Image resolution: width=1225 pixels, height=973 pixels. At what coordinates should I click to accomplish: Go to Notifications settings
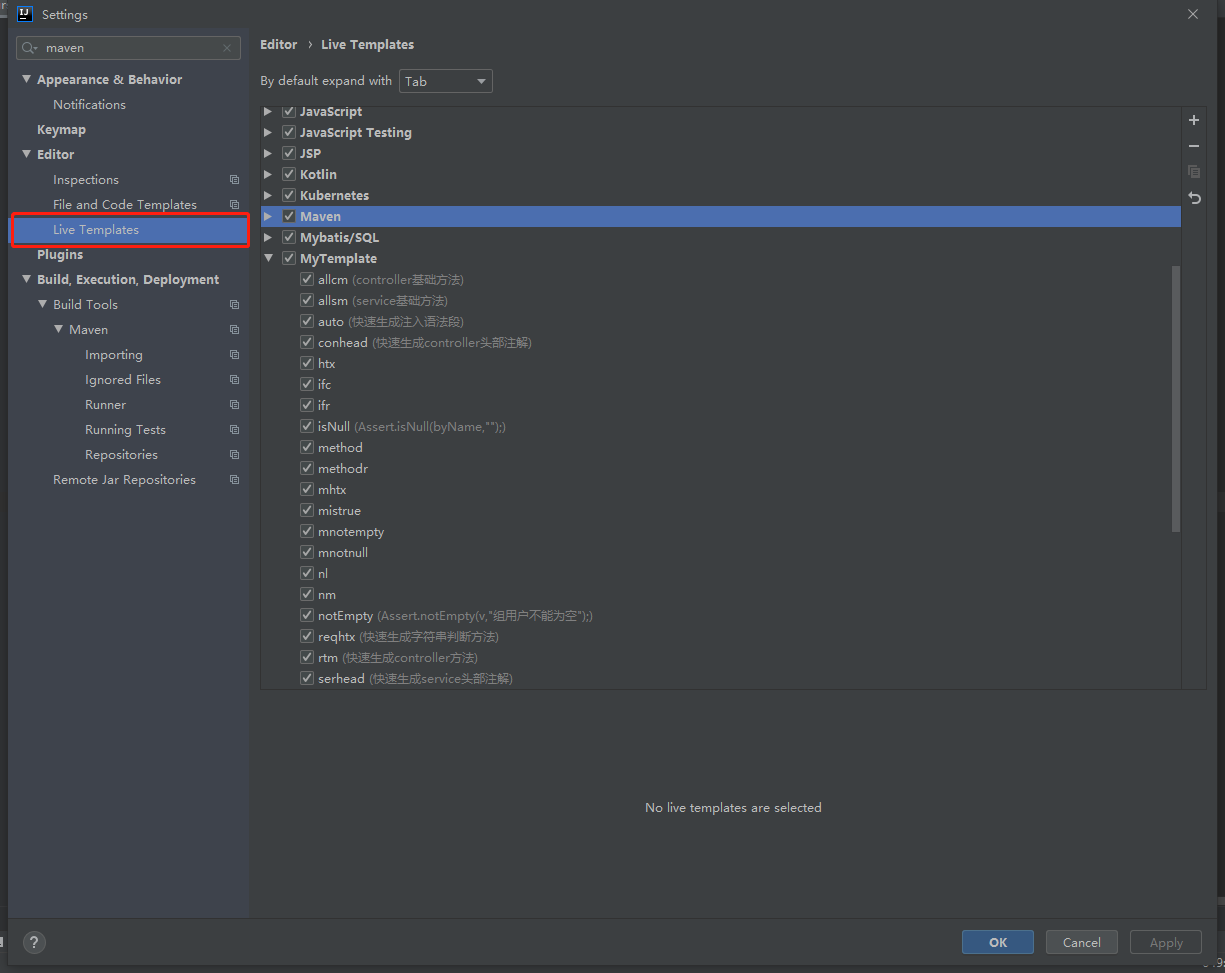pos(89,105)
